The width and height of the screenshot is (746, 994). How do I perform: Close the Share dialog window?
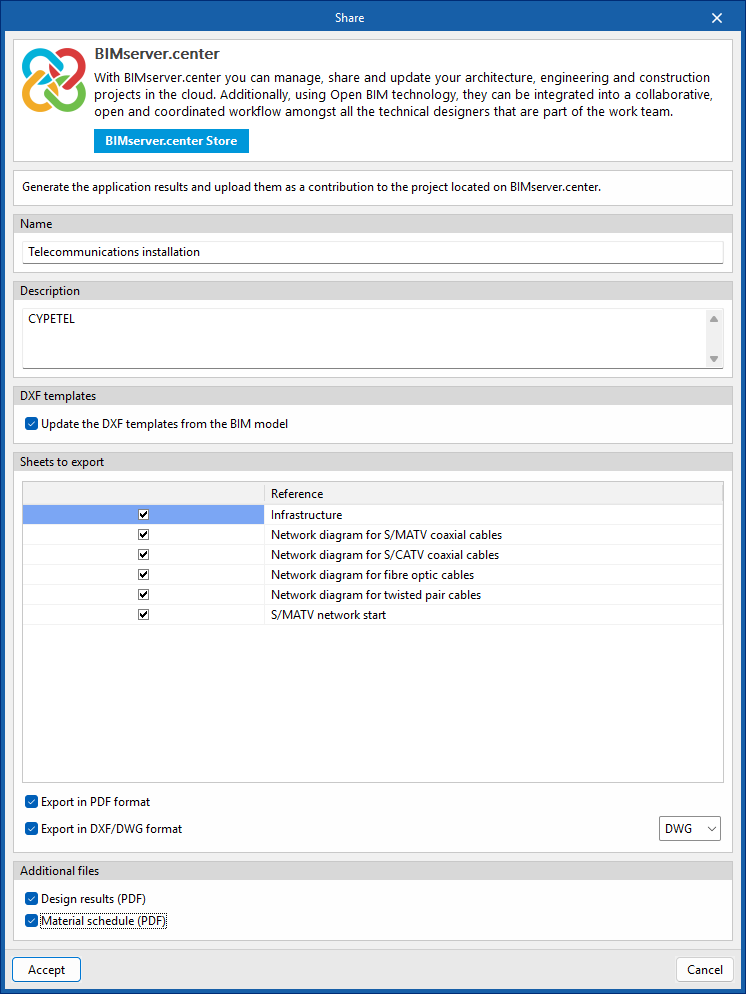716,18
